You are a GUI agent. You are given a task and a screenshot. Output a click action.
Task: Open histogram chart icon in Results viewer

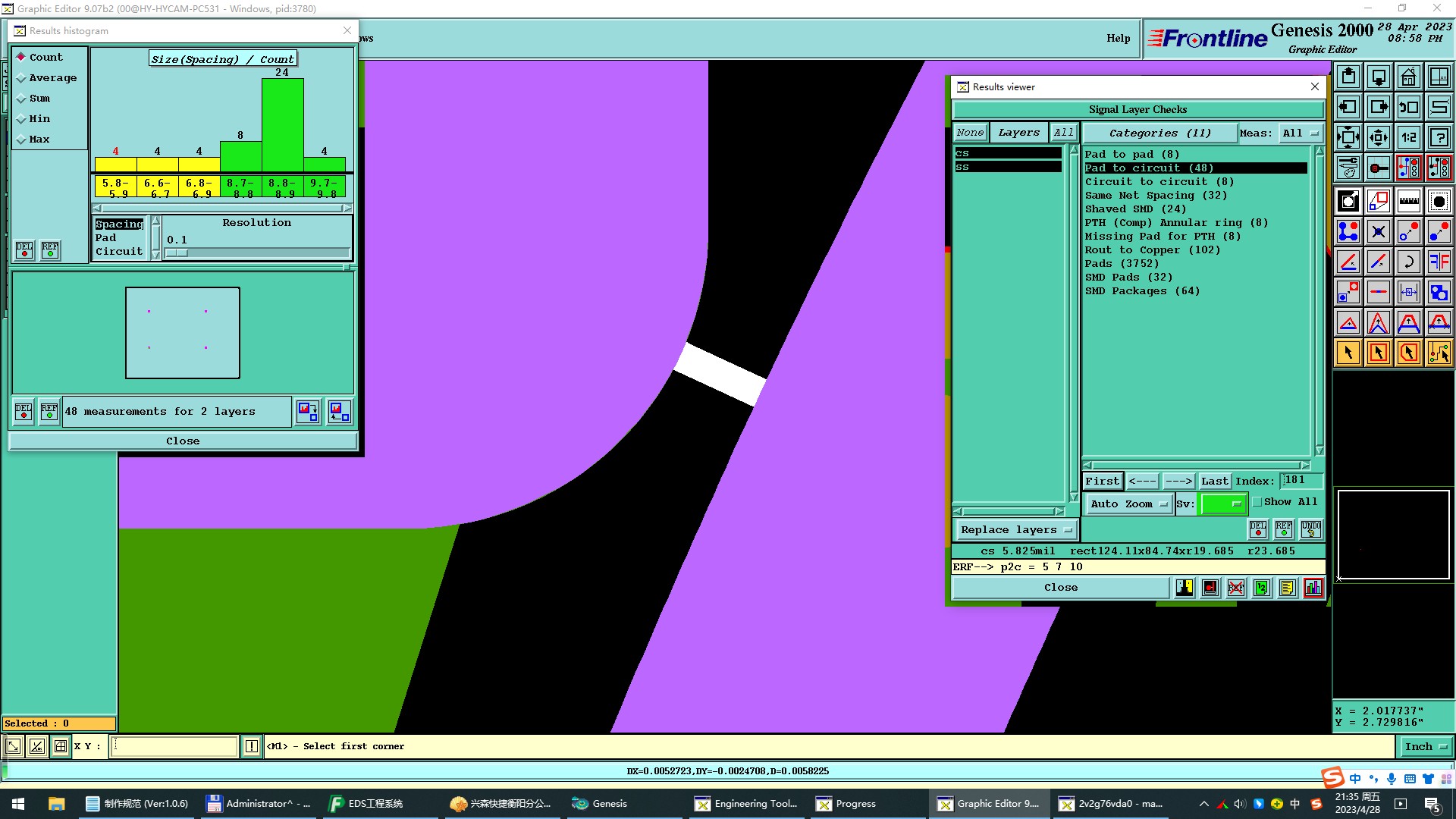click(x=1313, y=588)
